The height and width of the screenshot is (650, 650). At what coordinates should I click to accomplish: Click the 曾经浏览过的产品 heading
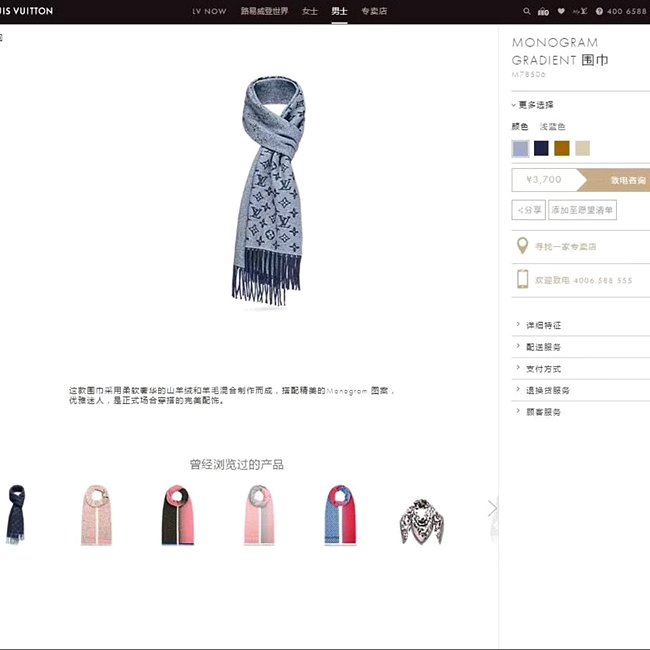click(x=237, y=464)
